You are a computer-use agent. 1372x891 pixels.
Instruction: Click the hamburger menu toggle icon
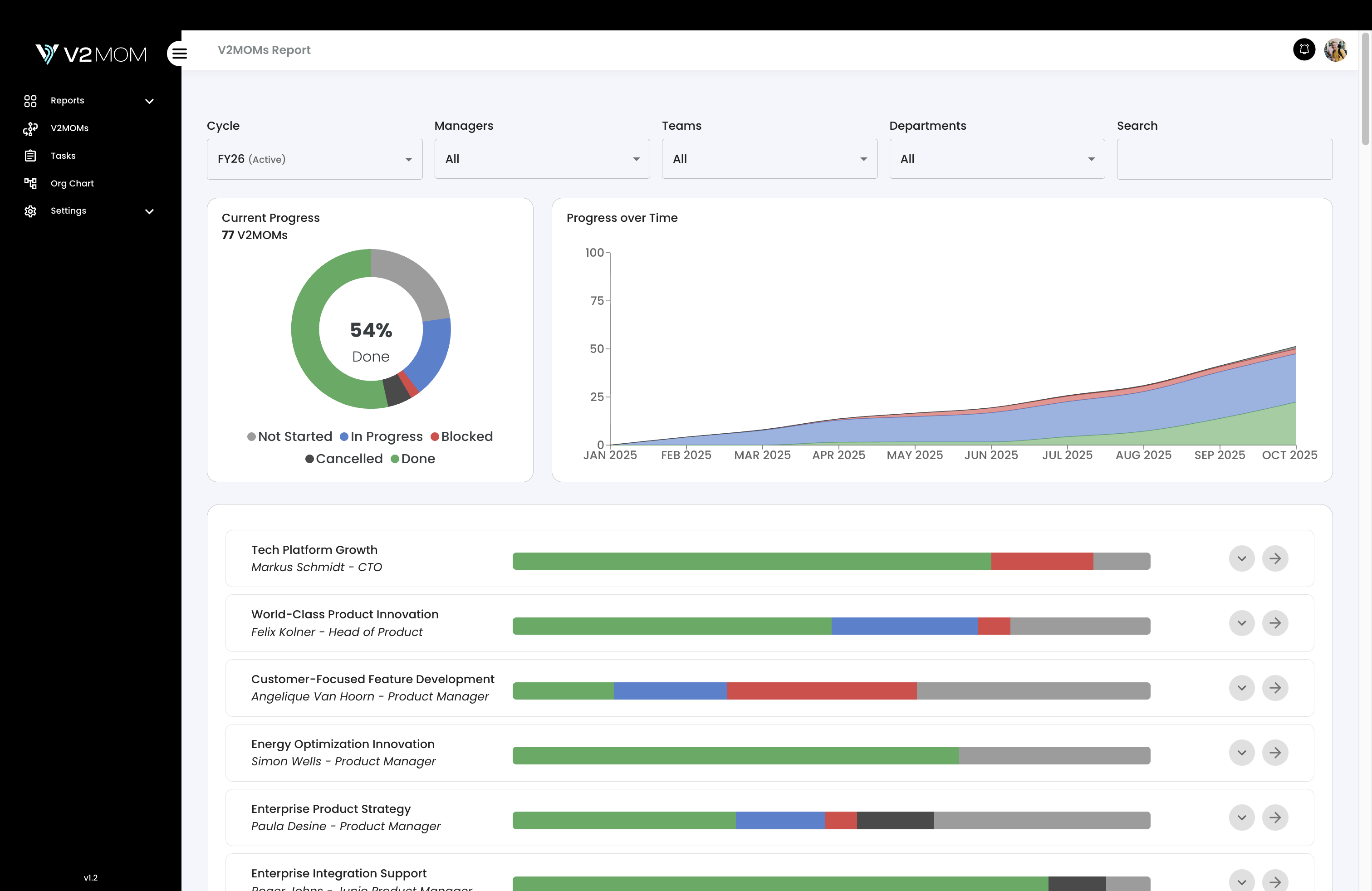coord(179,54)
